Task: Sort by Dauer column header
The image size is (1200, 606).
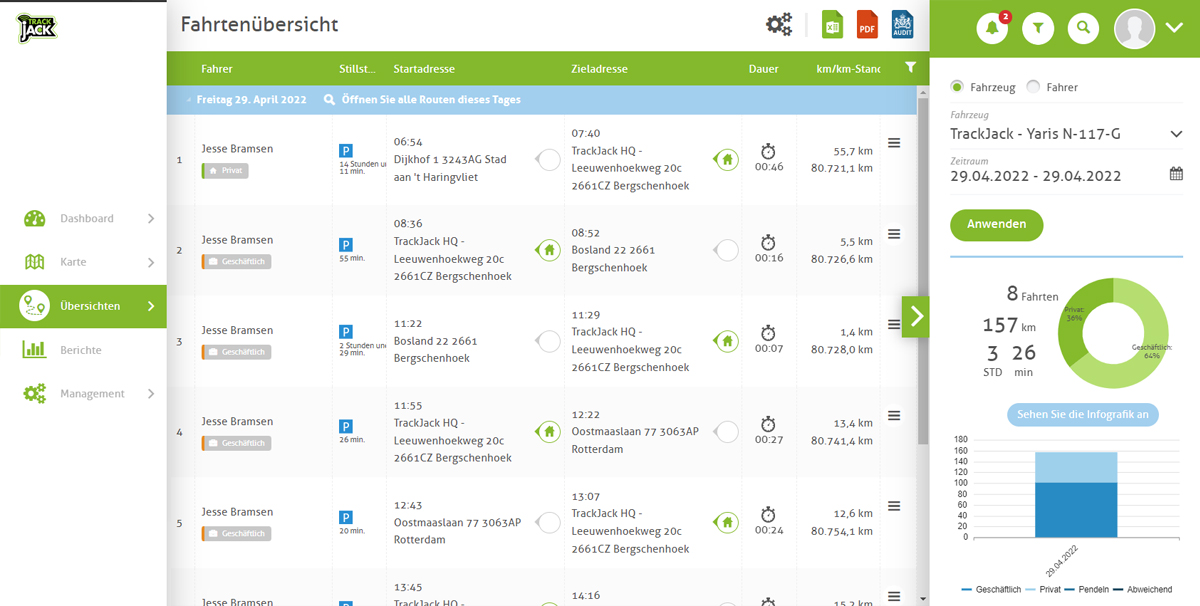Action: pyautogui.click(x=764, y=69)
